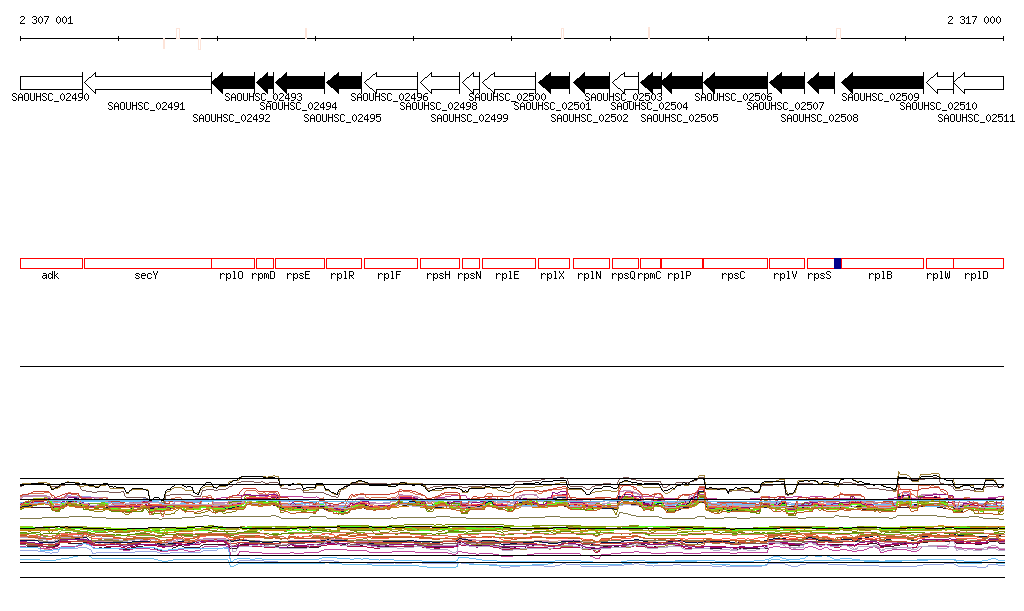Click the black SAOUHSC_02501 gene arrow
The height and width of the screenshot is (611, 1024).
coord(554,83)
